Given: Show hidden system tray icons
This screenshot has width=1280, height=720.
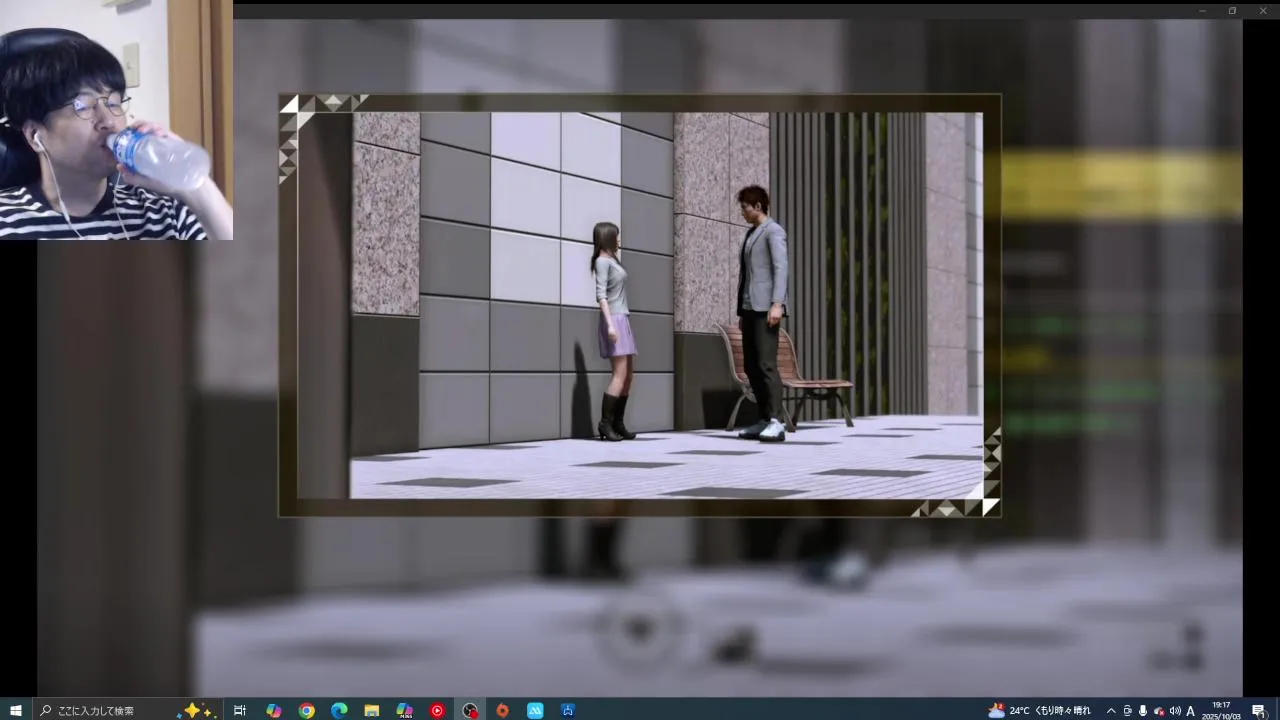Looking at the screenshot, I should [x=1111, y=710].
